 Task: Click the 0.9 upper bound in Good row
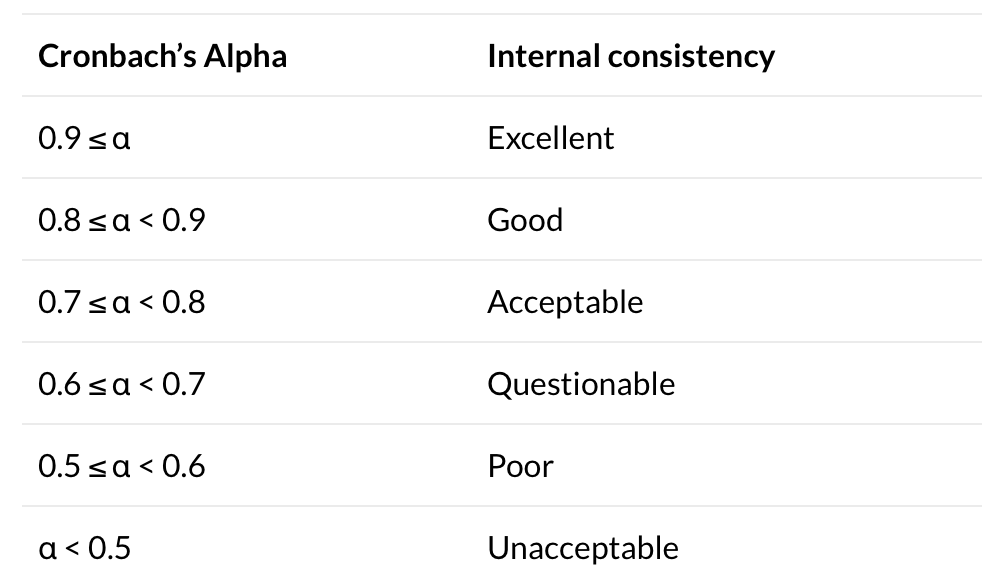click(x=183, y=220)
